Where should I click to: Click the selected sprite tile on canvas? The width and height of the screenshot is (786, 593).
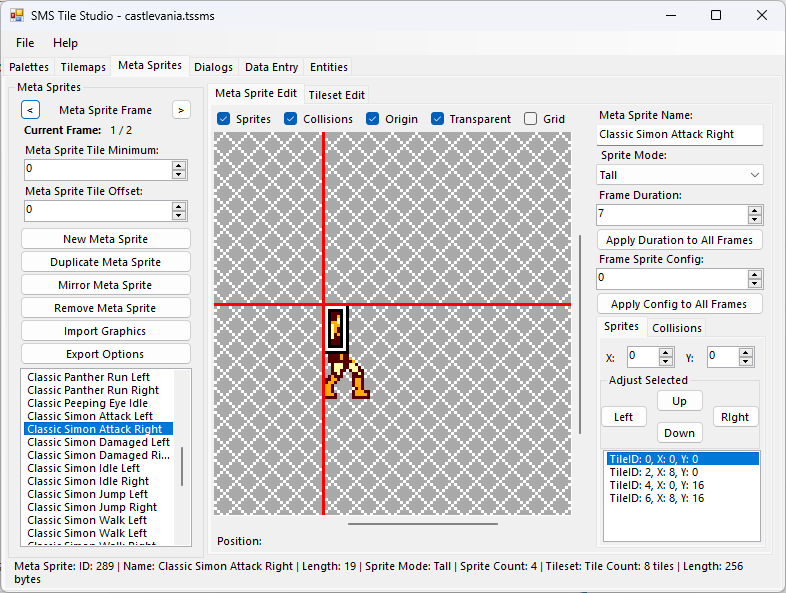coord(336,329)
